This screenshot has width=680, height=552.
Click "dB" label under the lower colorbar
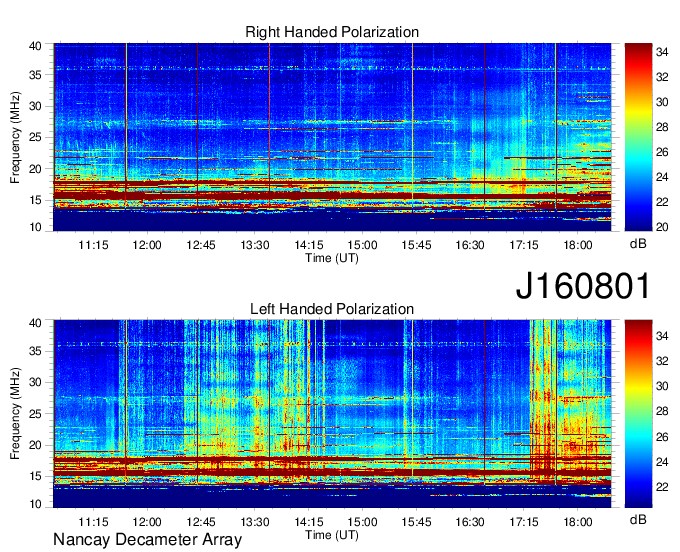click(x=638, y=519)
